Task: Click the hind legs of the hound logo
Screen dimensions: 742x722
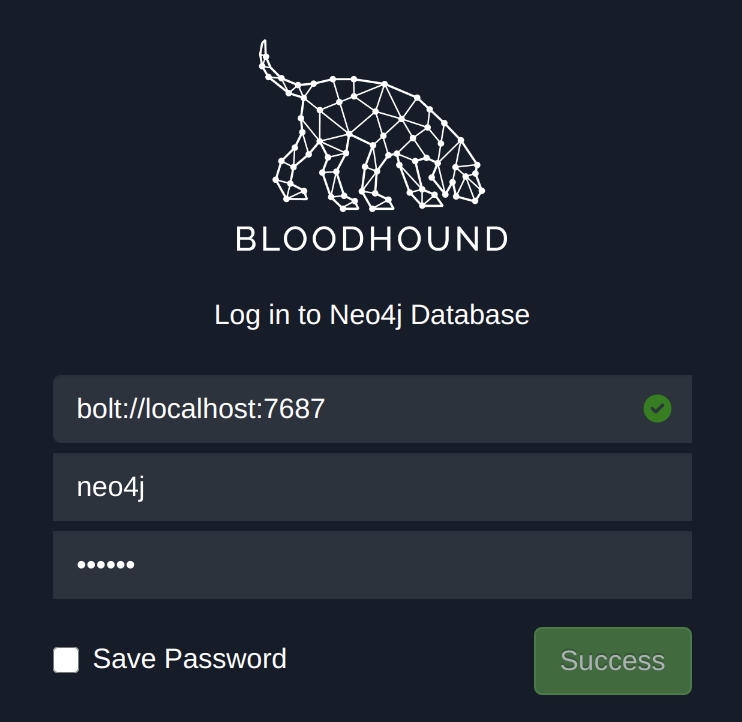Action: 298,172
